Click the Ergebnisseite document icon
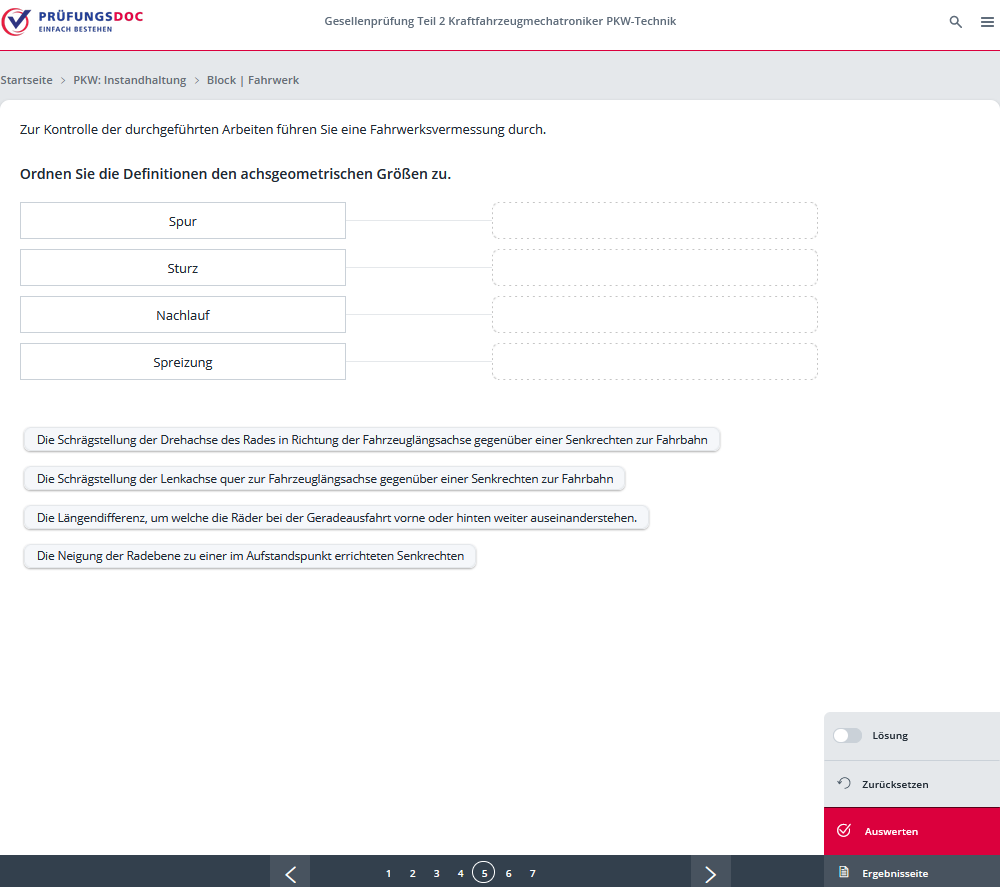The width and height of the screenshot is (1000, 887). [844, 873]
